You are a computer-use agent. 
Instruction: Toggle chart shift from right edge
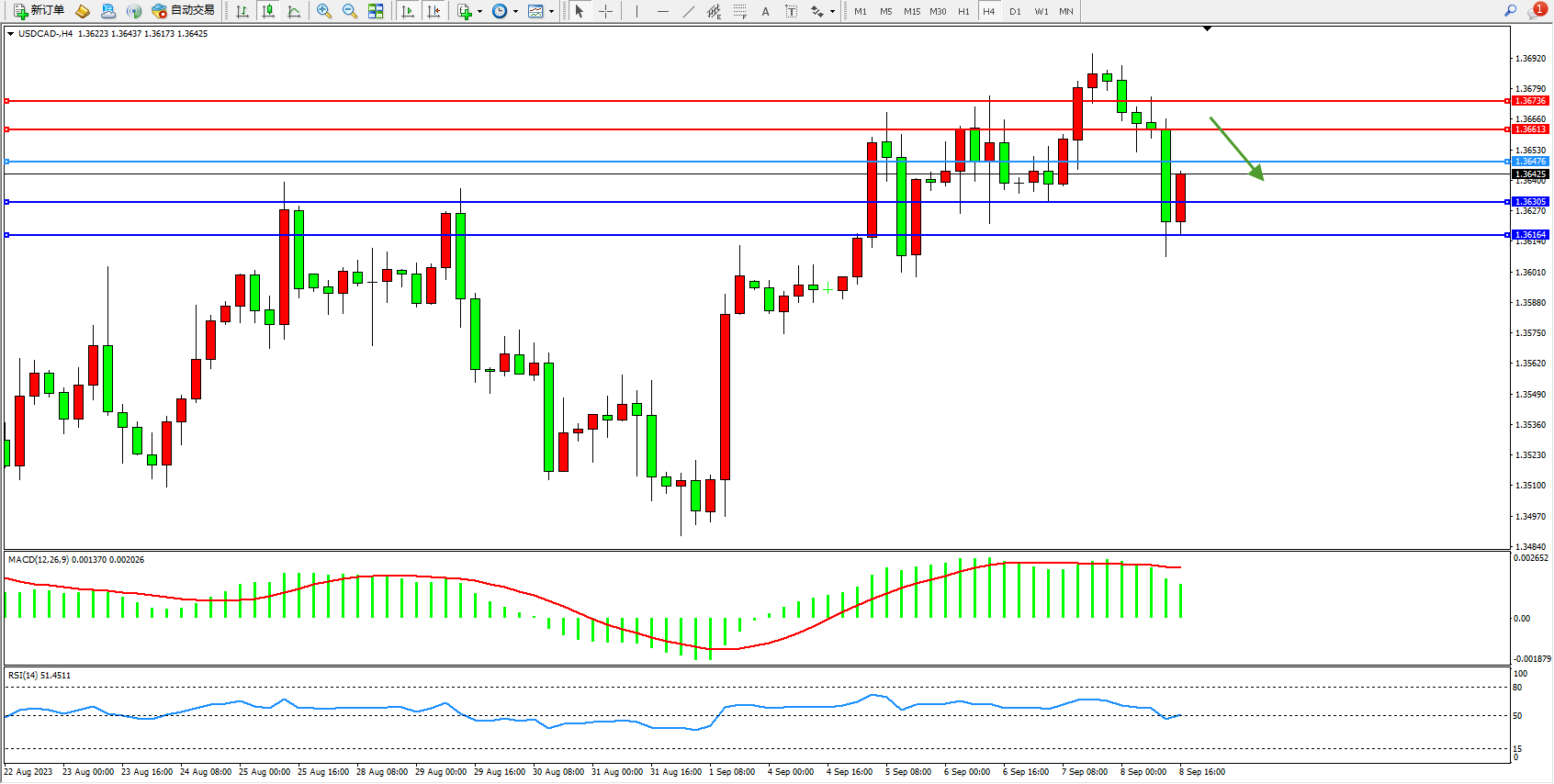(x=434, y=11)
